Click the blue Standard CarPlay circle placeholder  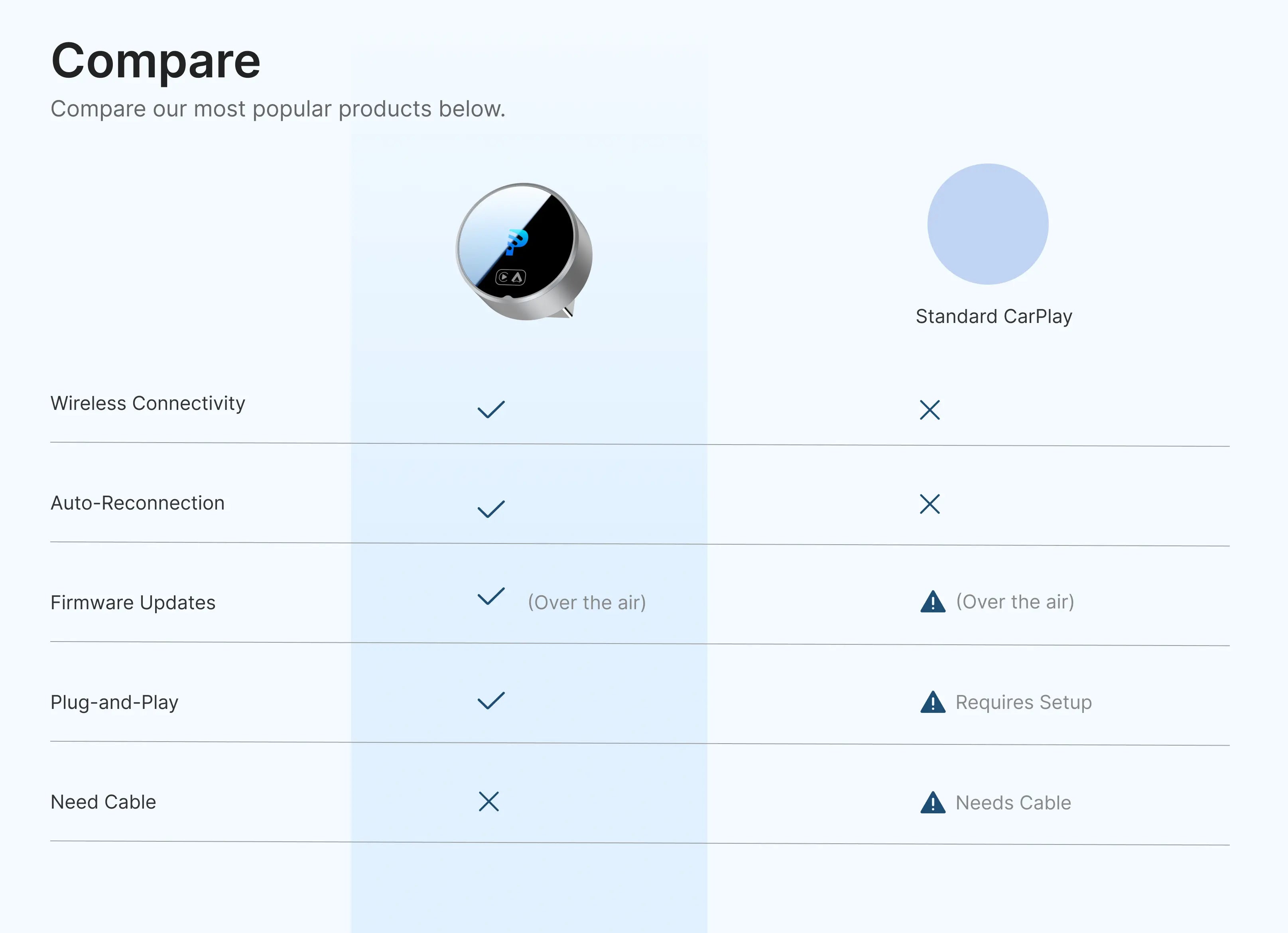988,224
